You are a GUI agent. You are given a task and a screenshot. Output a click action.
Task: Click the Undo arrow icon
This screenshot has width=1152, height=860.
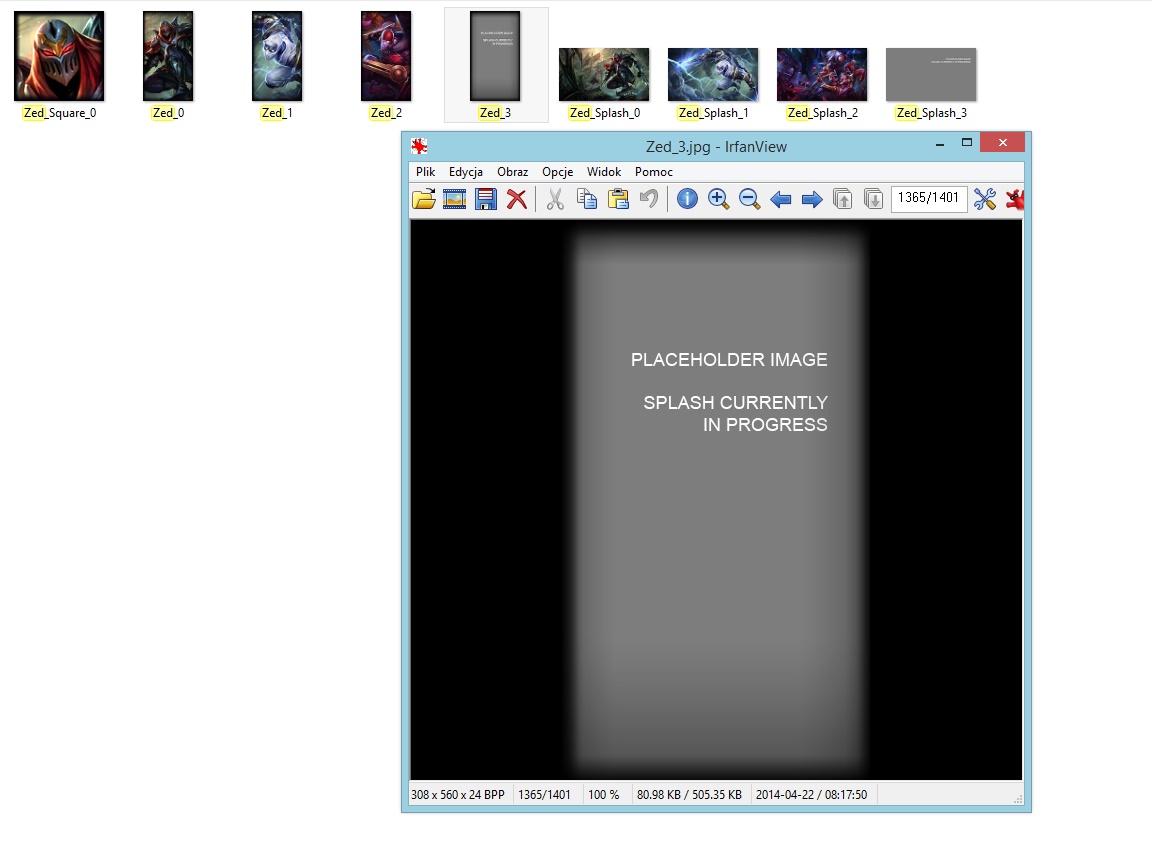point(649,199)
